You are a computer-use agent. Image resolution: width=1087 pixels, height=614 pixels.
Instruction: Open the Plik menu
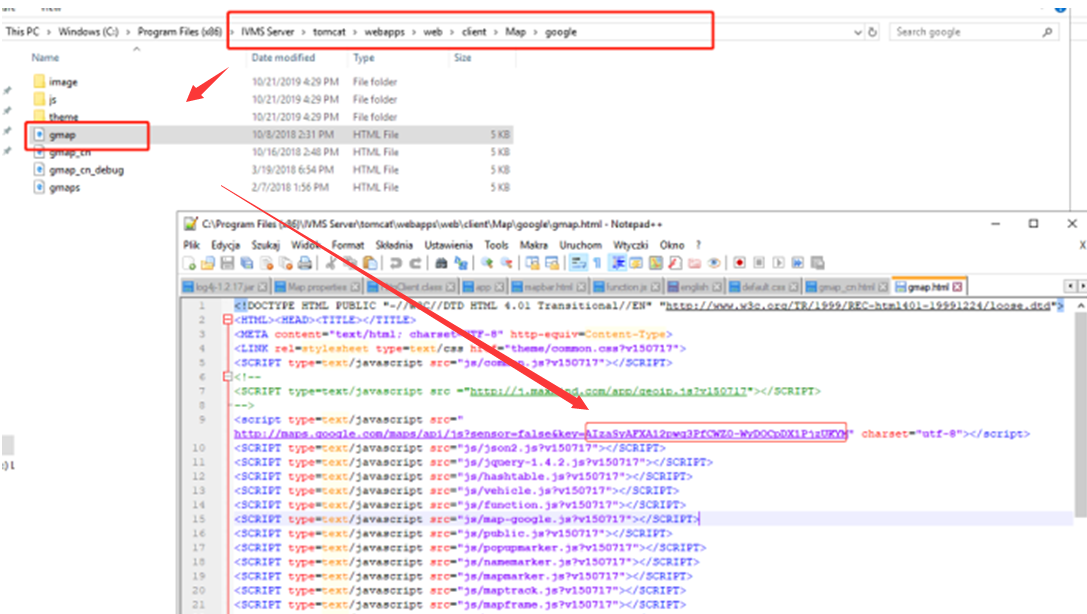[191, 245]
